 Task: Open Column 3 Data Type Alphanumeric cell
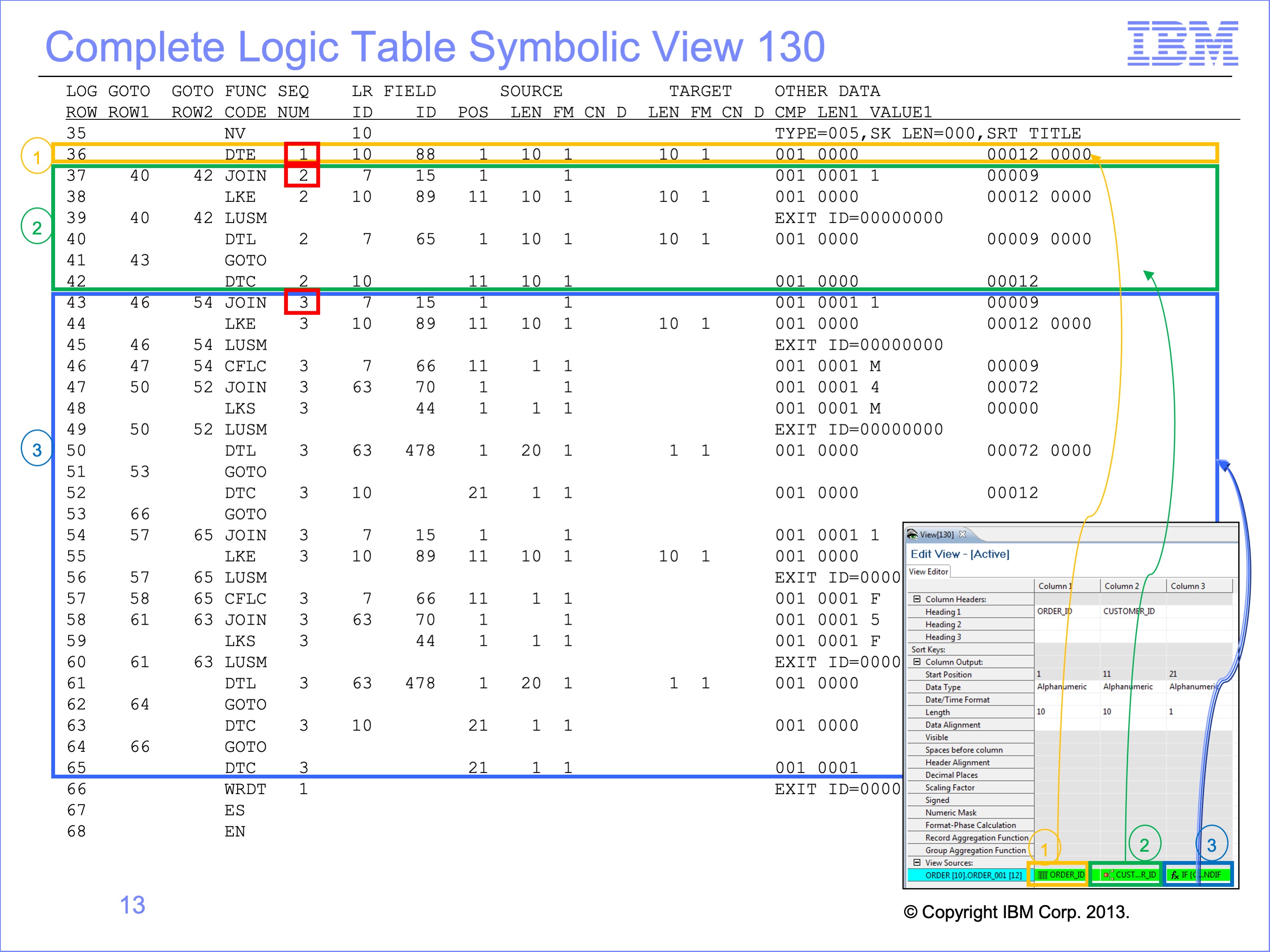click(x=1199, y=687)
